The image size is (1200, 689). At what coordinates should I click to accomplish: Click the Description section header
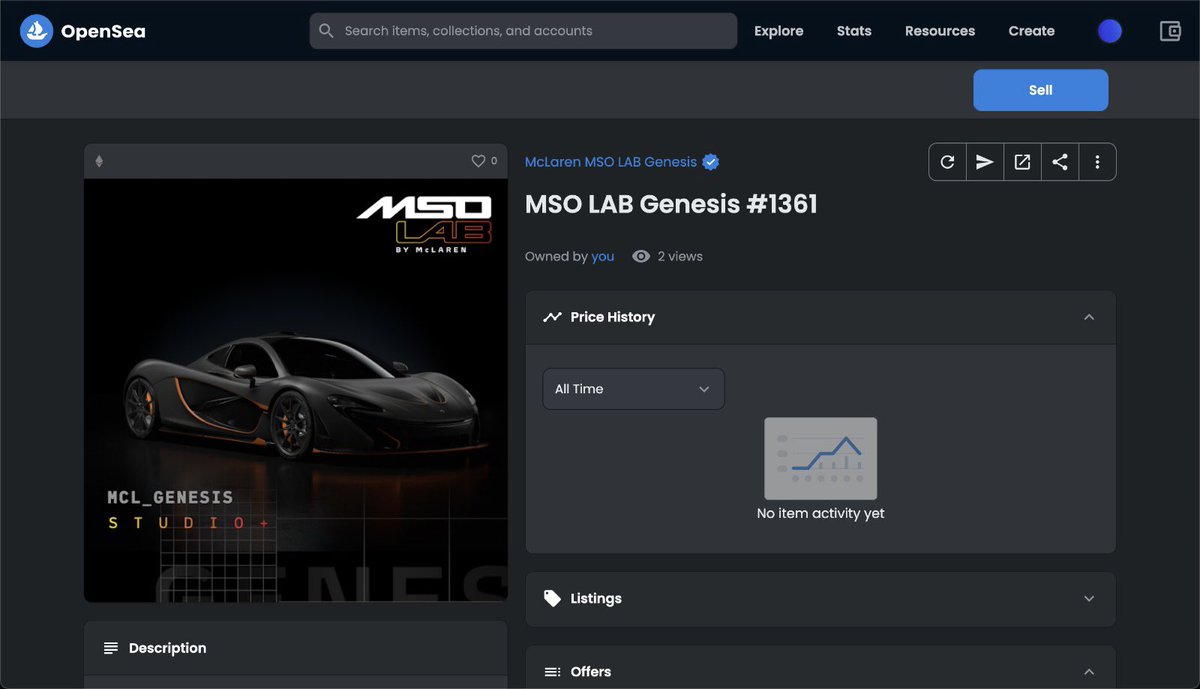tap(296, 648)
